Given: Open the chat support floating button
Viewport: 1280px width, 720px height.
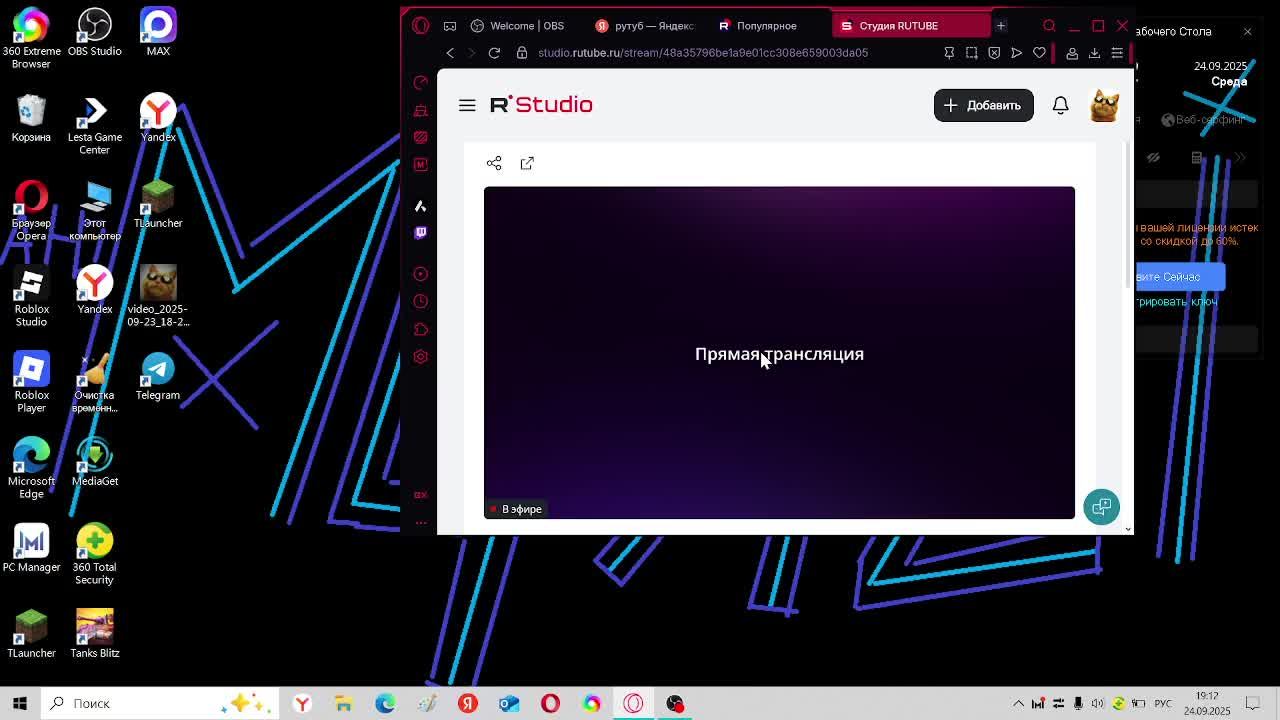Looking at the screenshot, I should coord(1101,506).
